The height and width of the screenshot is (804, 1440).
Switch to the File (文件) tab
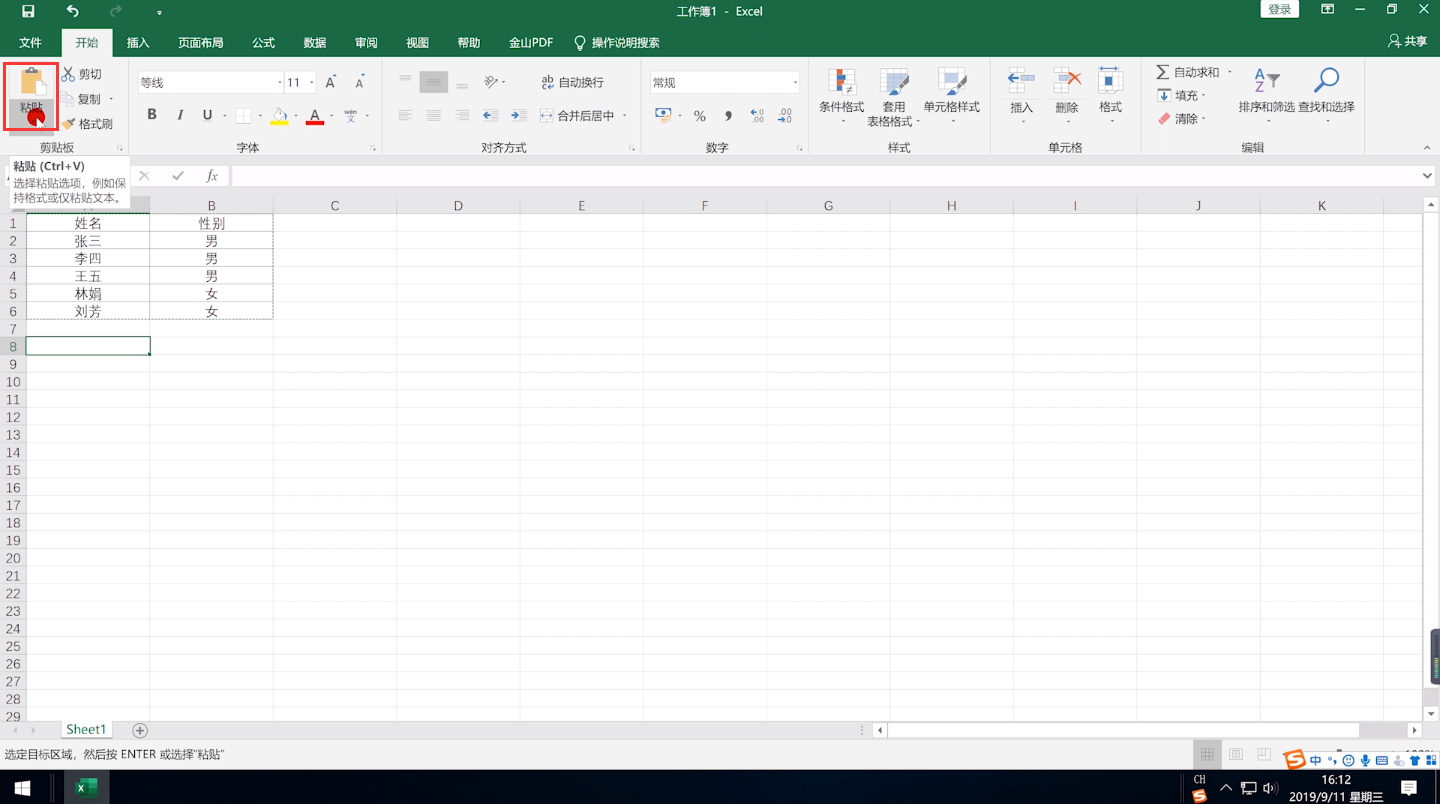coord(31,43)
